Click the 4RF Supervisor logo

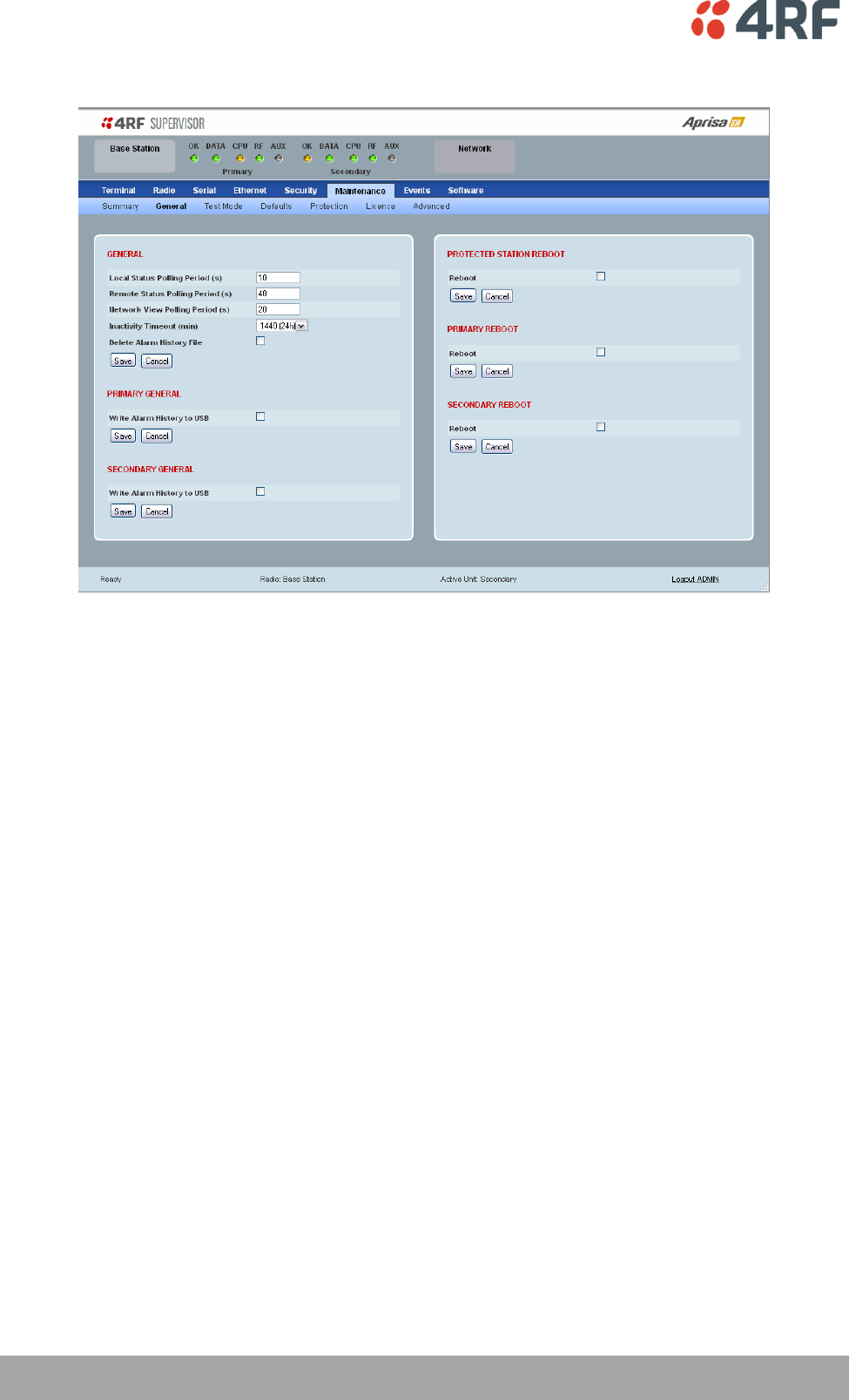pyautogui.click(x=153, y=123)
